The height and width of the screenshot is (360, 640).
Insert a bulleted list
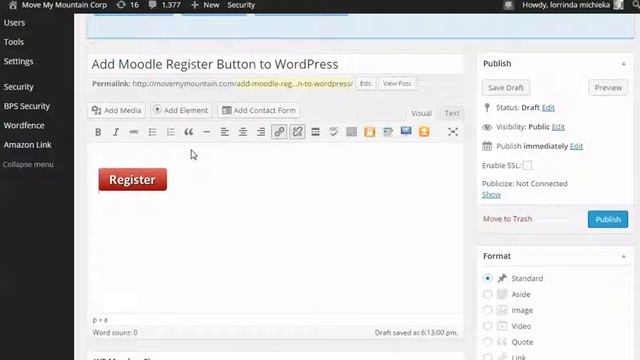pyautogui.click(x=152, y=132)
